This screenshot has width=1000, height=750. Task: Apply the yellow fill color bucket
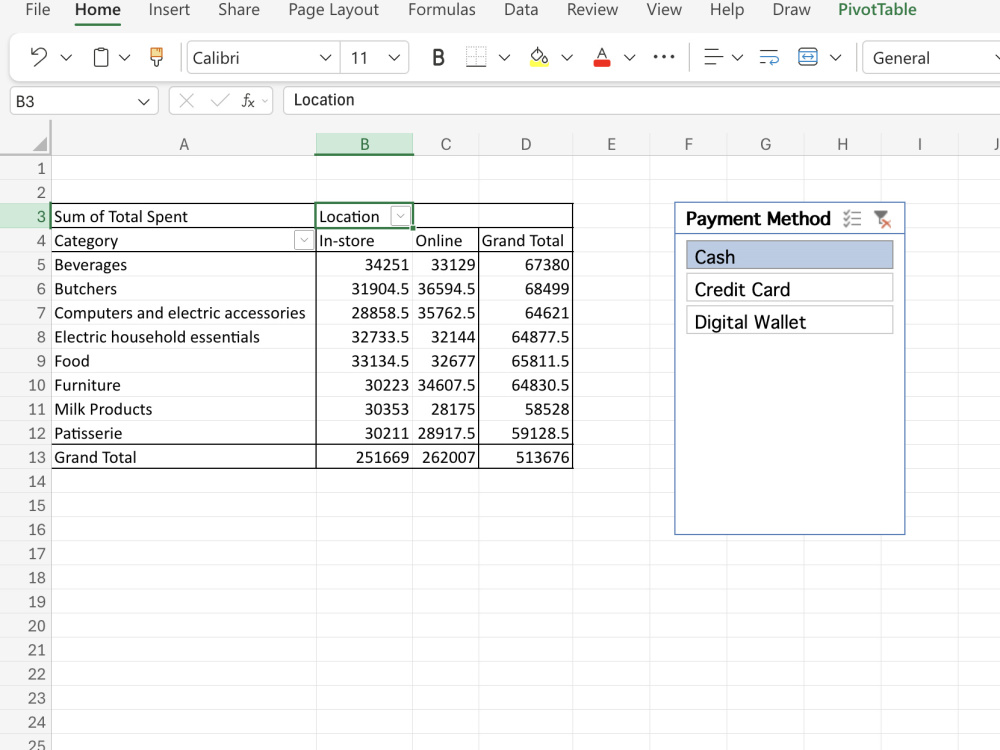(539, 57)
